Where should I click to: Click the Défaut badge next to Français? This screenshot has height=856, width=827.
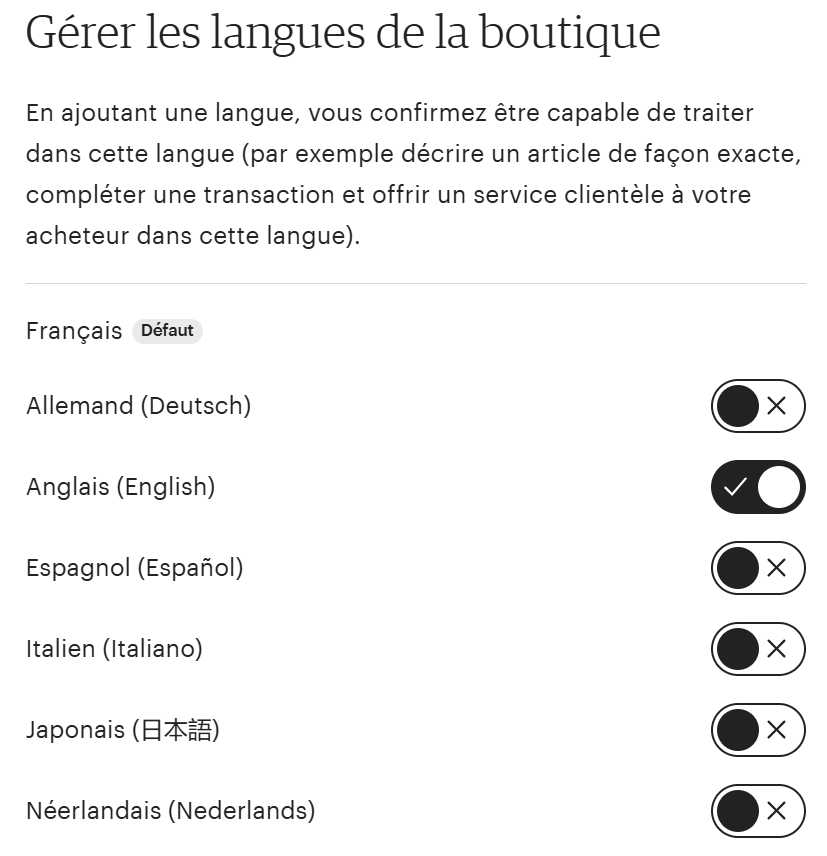click(167, 331)
